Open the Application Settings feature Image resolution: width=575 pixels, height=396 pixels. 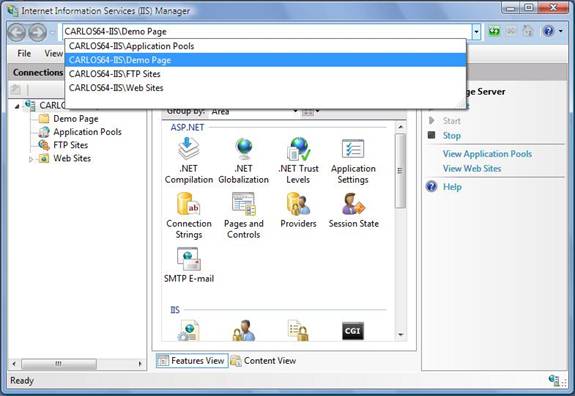click(353, 160)
